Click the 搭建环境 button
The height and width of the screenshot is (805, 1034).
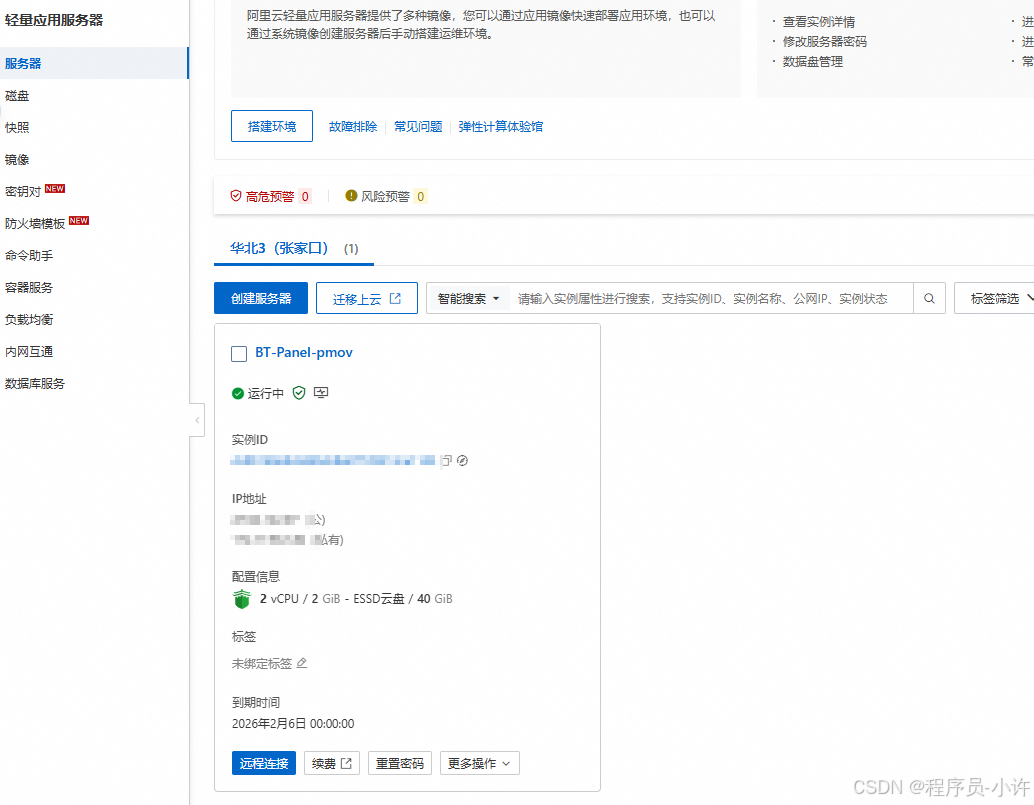(x=272, y=126)
